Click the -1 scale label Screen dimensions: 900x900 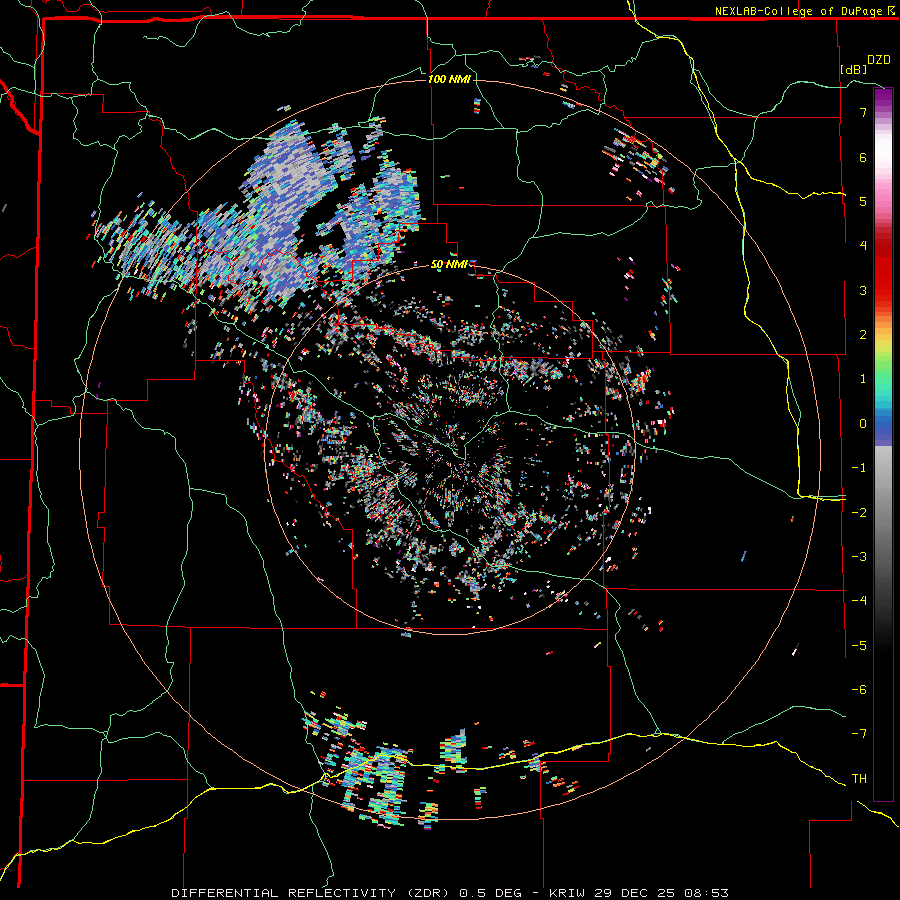[859, 468]
